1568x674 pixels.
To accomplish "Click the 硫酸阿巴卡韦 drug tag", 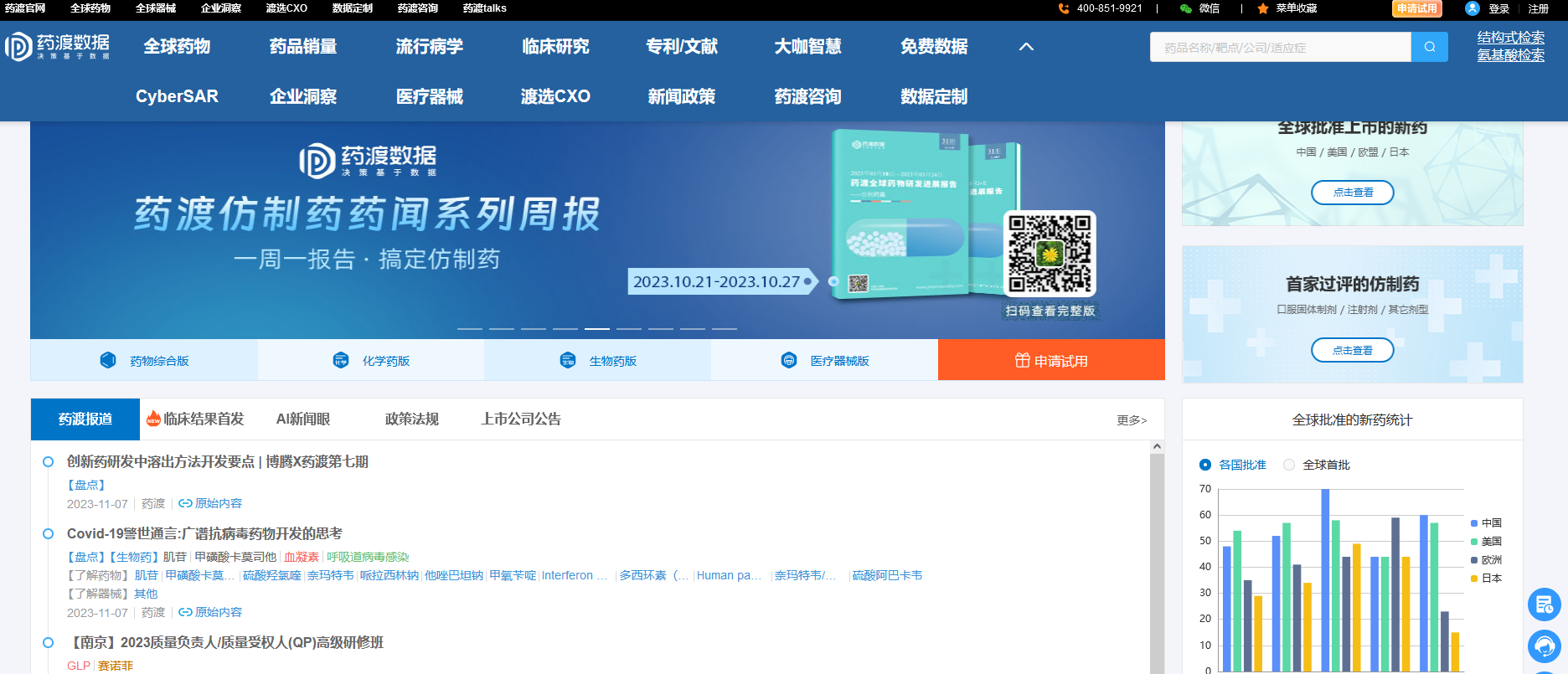I will pyautogui.click(x=887, y=575).
